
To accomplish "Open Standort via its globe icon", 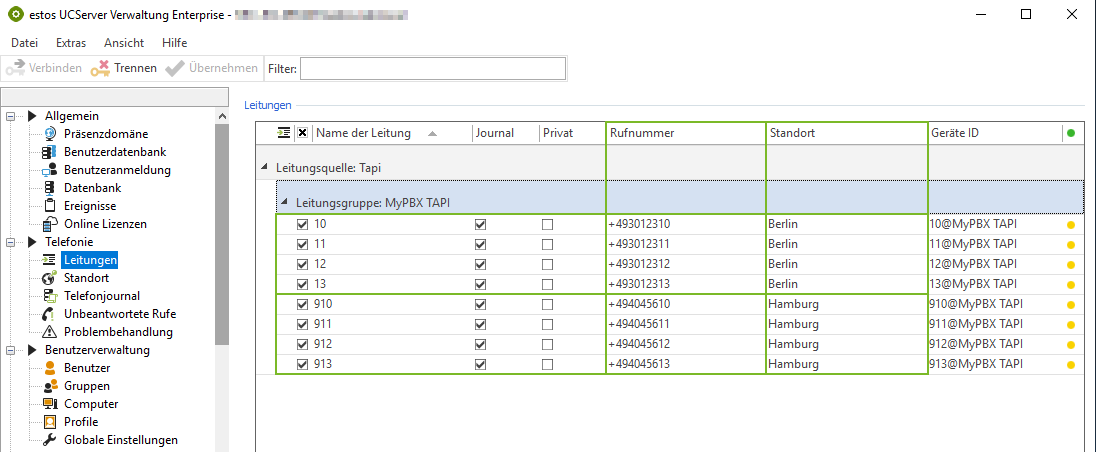I will click(x=50, y=278).
